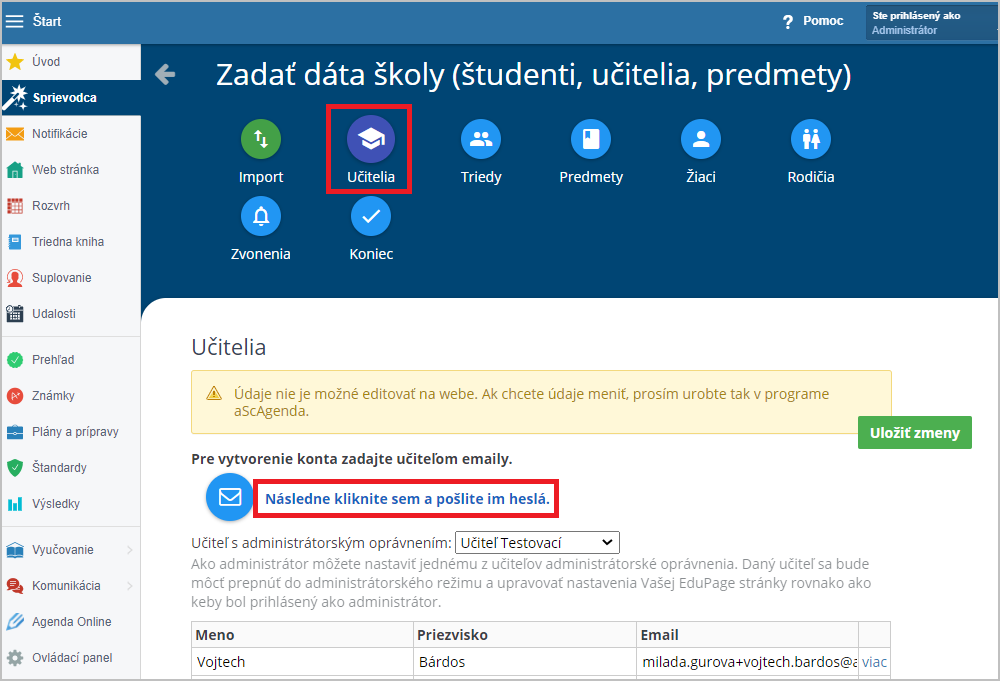Click the link to send passwords to teachers
This screenshot has height=681, width=1000.
(x=407, y=499)
